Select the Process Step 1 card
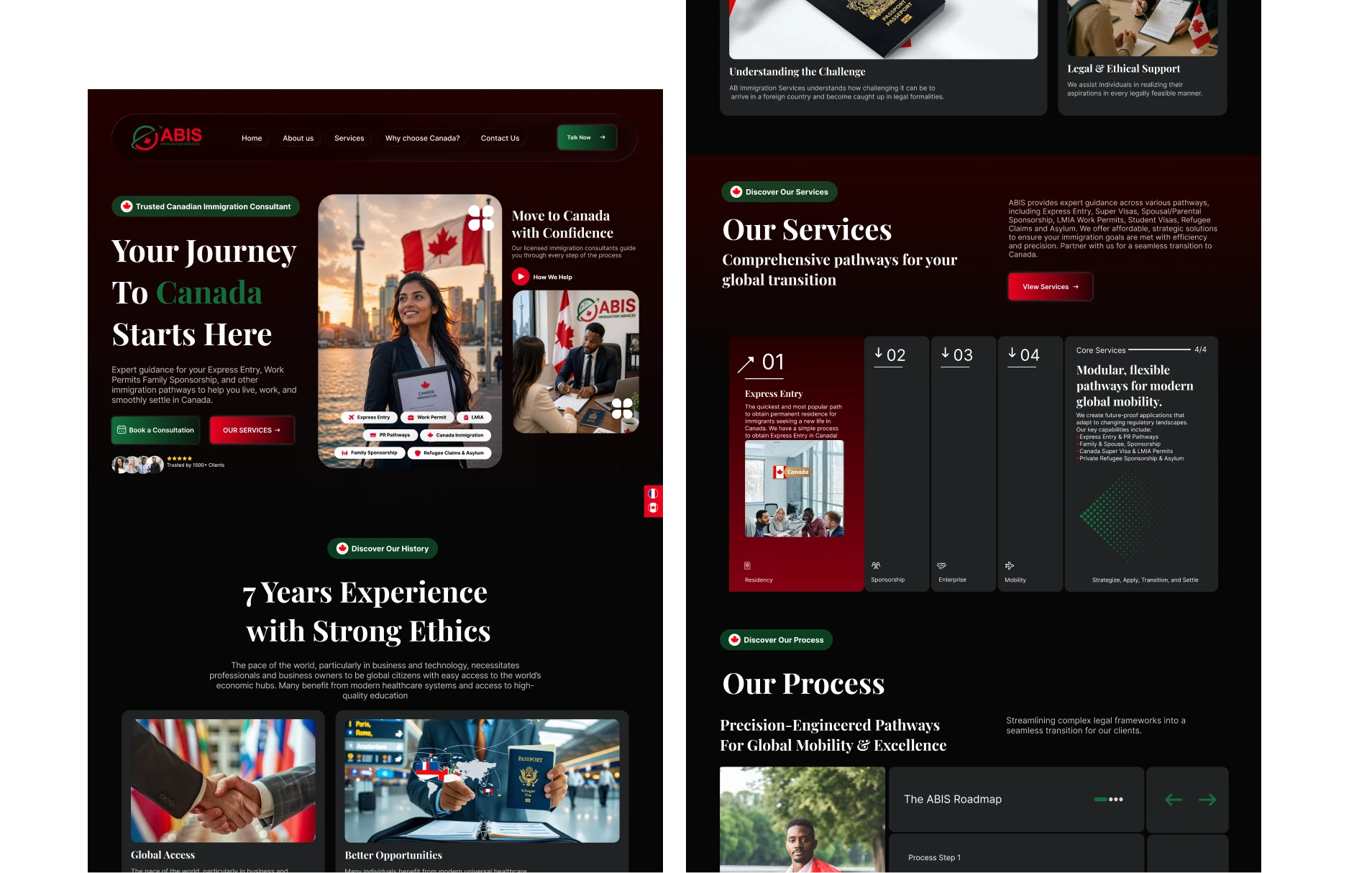This screenshot has width=1372, height=873. tap(1016, 854)
